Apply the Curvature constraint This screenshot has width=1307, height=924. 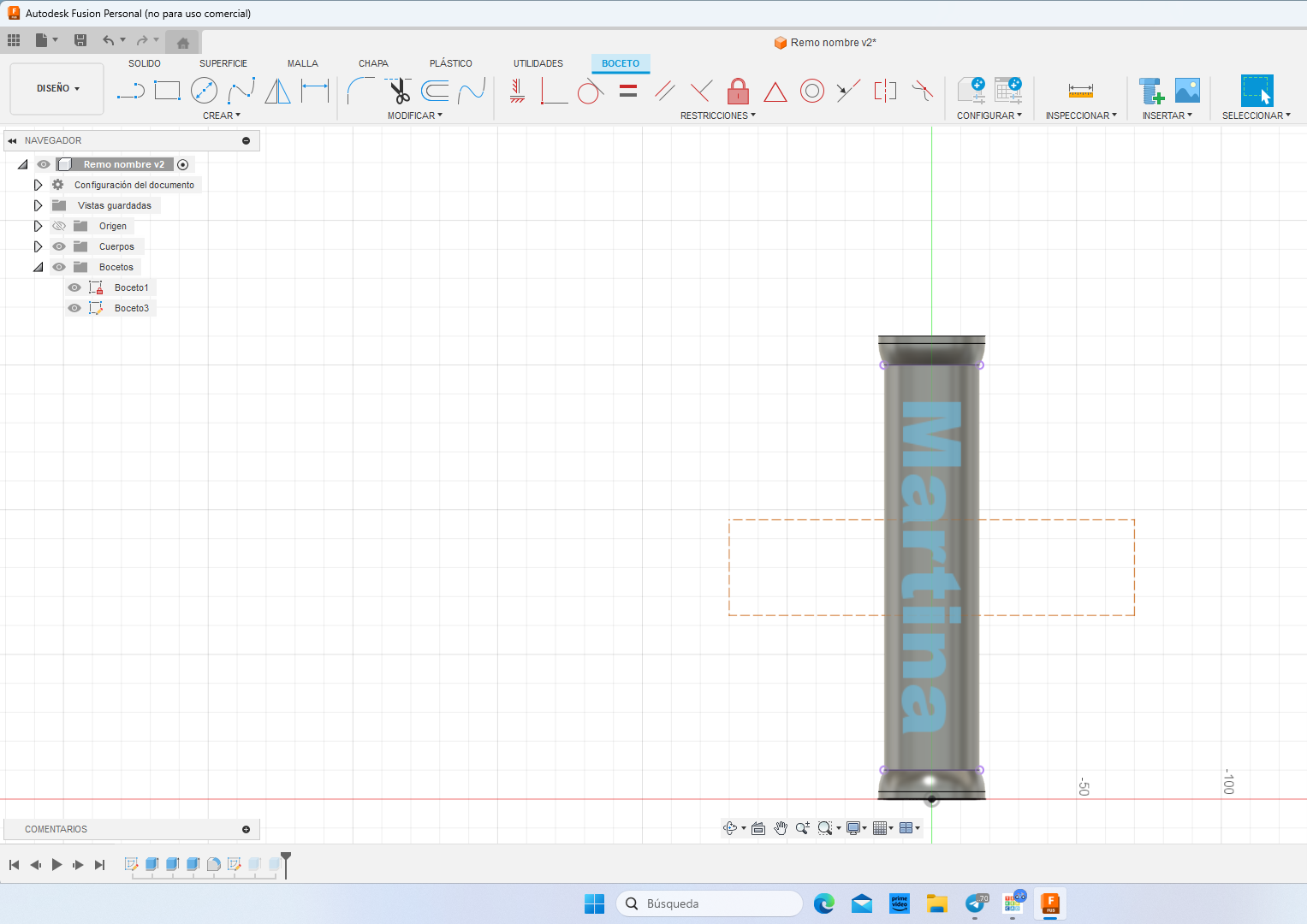[922, 91]
